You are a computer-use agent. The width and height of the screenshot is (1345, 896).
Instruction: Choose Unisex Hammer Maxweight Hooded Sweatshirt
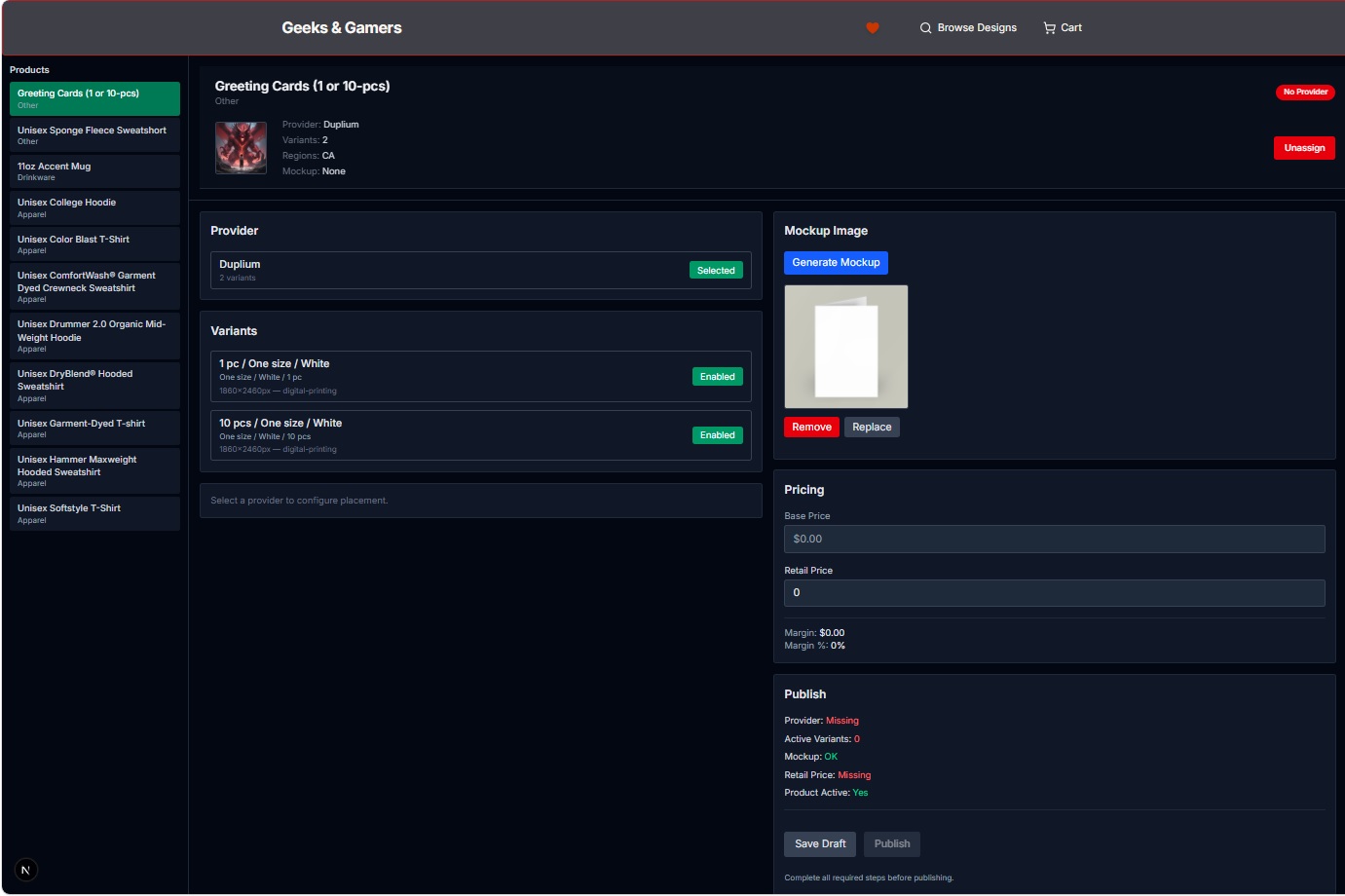pos(94,470)
